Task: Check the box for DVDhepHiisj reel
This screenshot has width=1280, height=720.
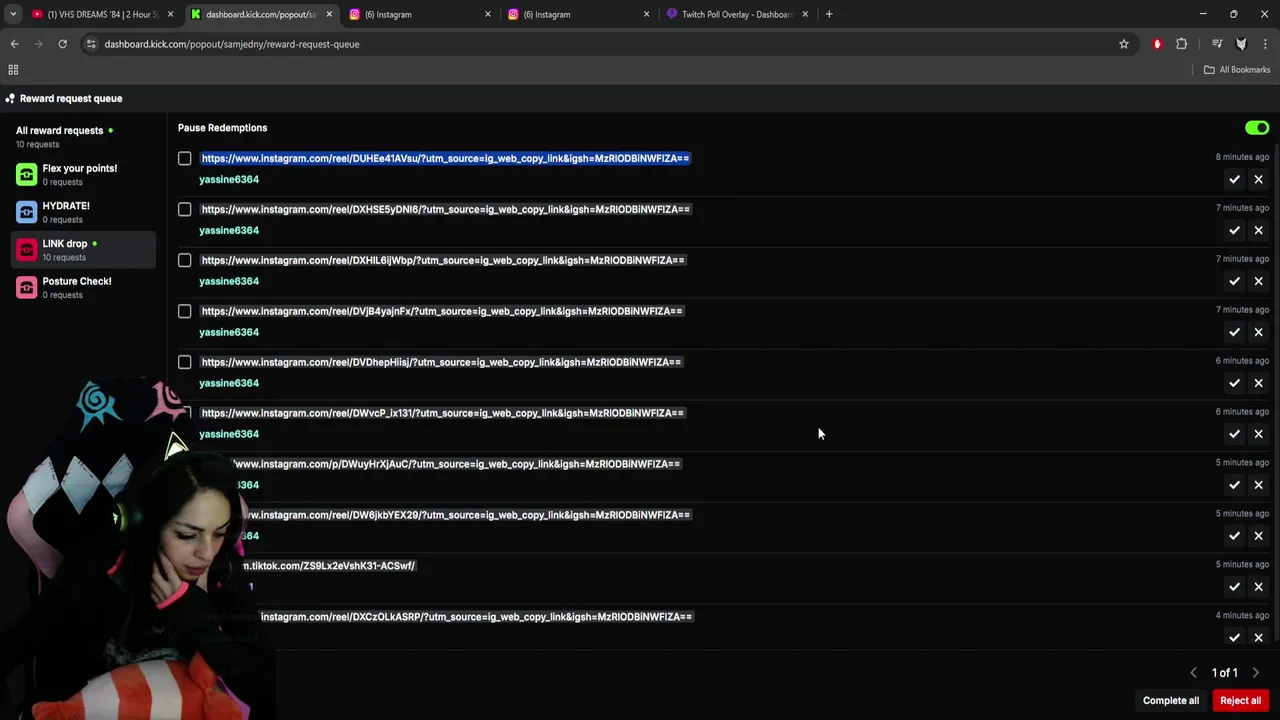Action: coord(185,363)
